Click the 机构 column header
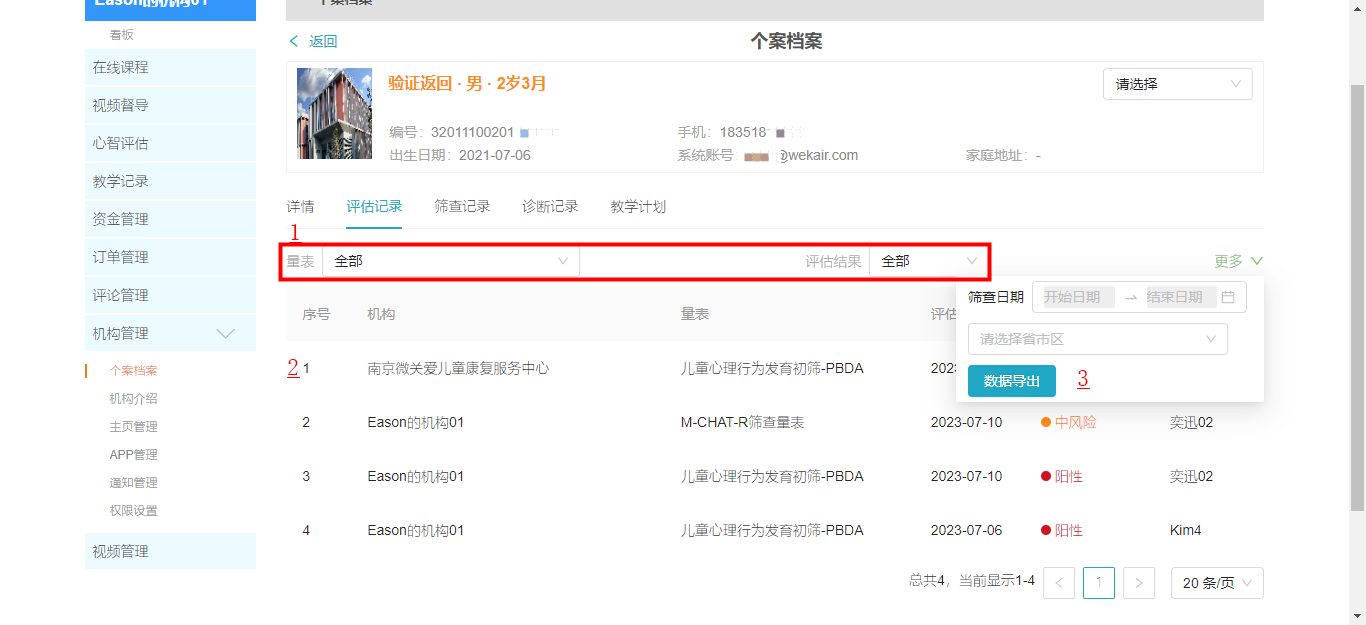1366x625 pixels. [381, 314]
